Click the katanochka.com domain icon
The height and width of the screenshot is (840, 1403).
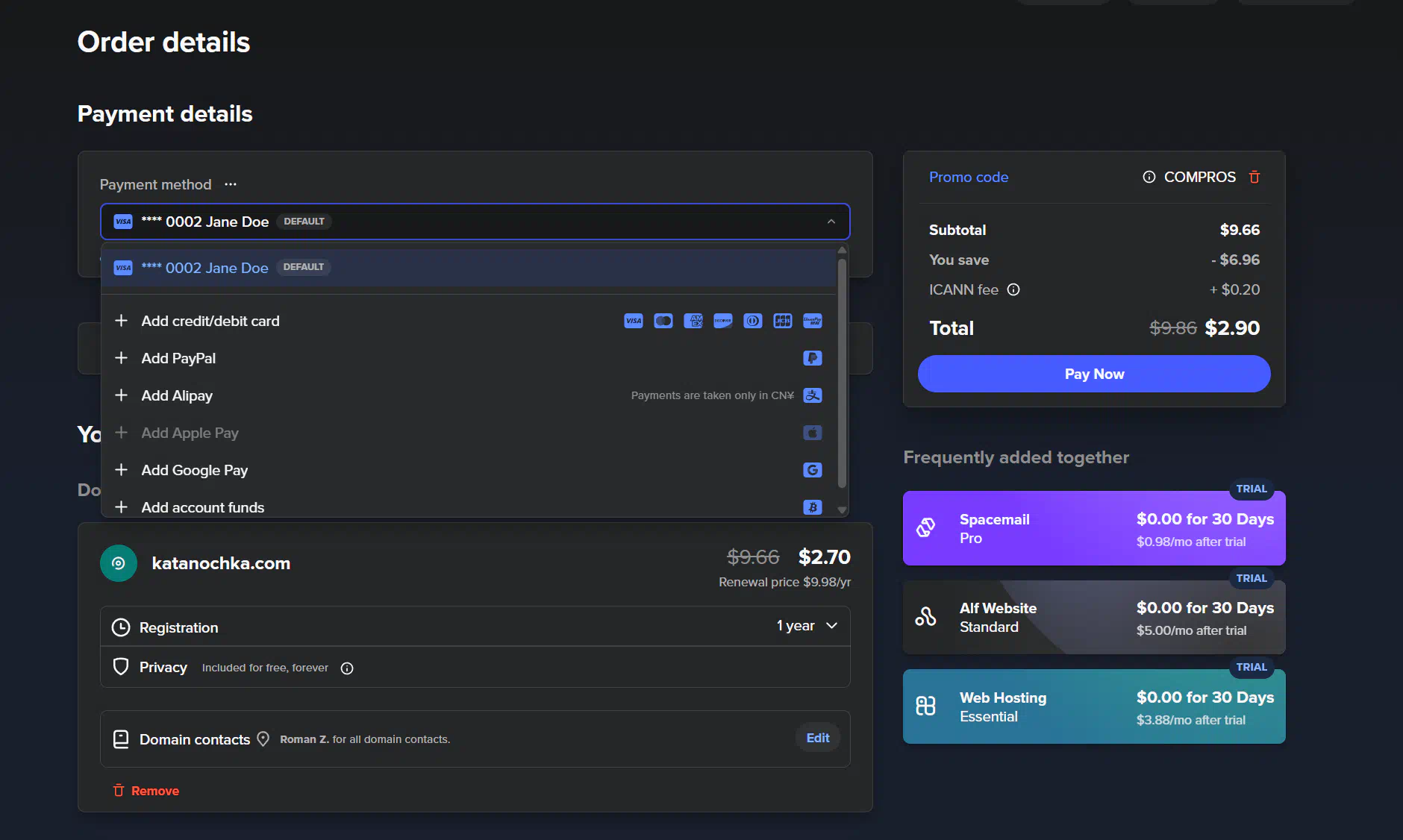(119, 563)
